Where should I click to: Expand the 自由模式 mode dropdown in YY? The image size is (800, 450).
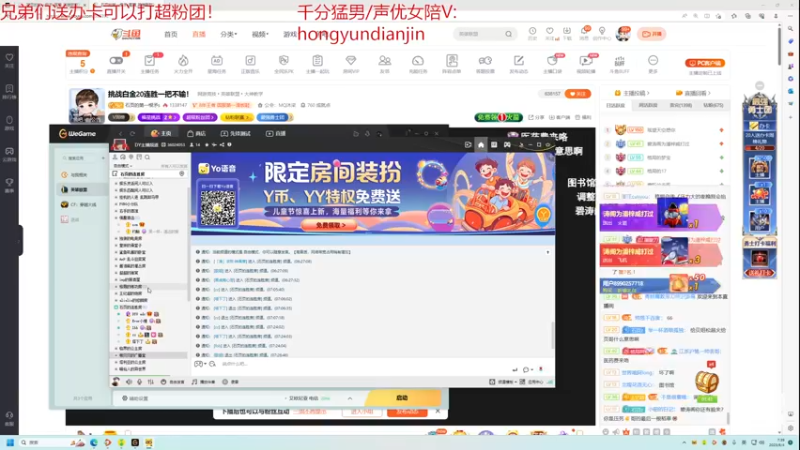click(123, 166)
